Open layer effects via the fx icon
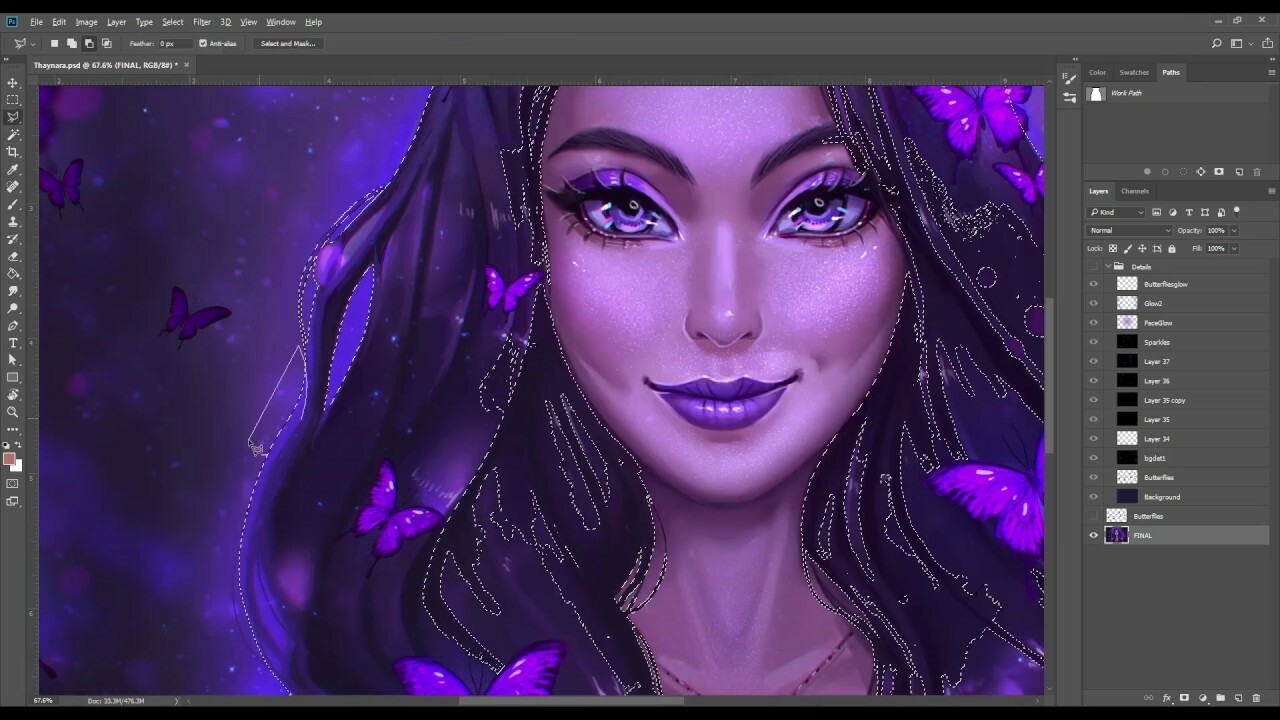This screenshot has height=720, width=1280. 1167,698
